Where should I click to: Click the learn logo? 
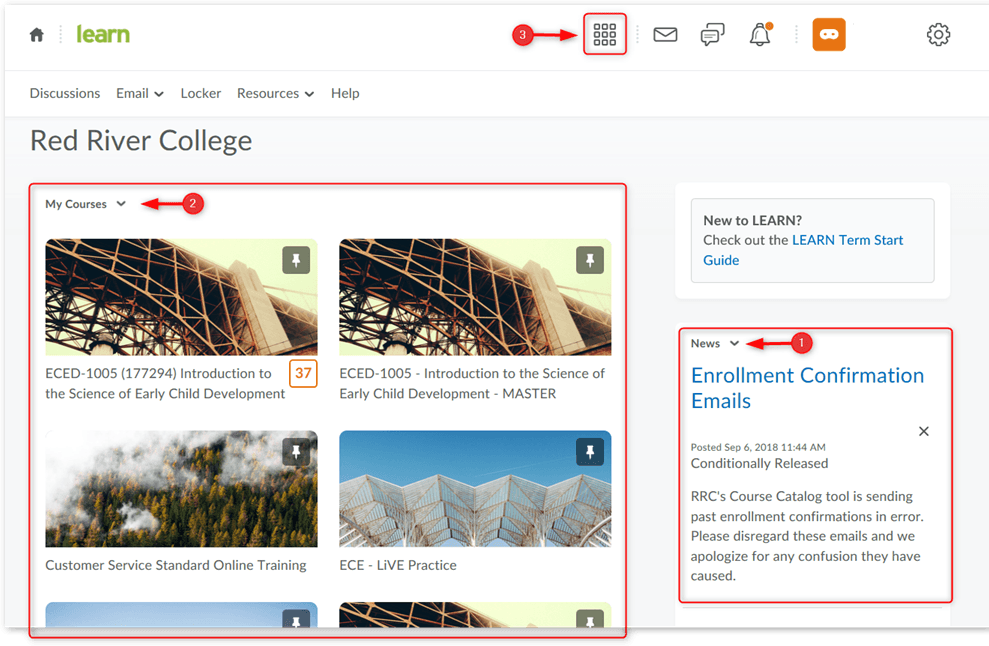103,35
